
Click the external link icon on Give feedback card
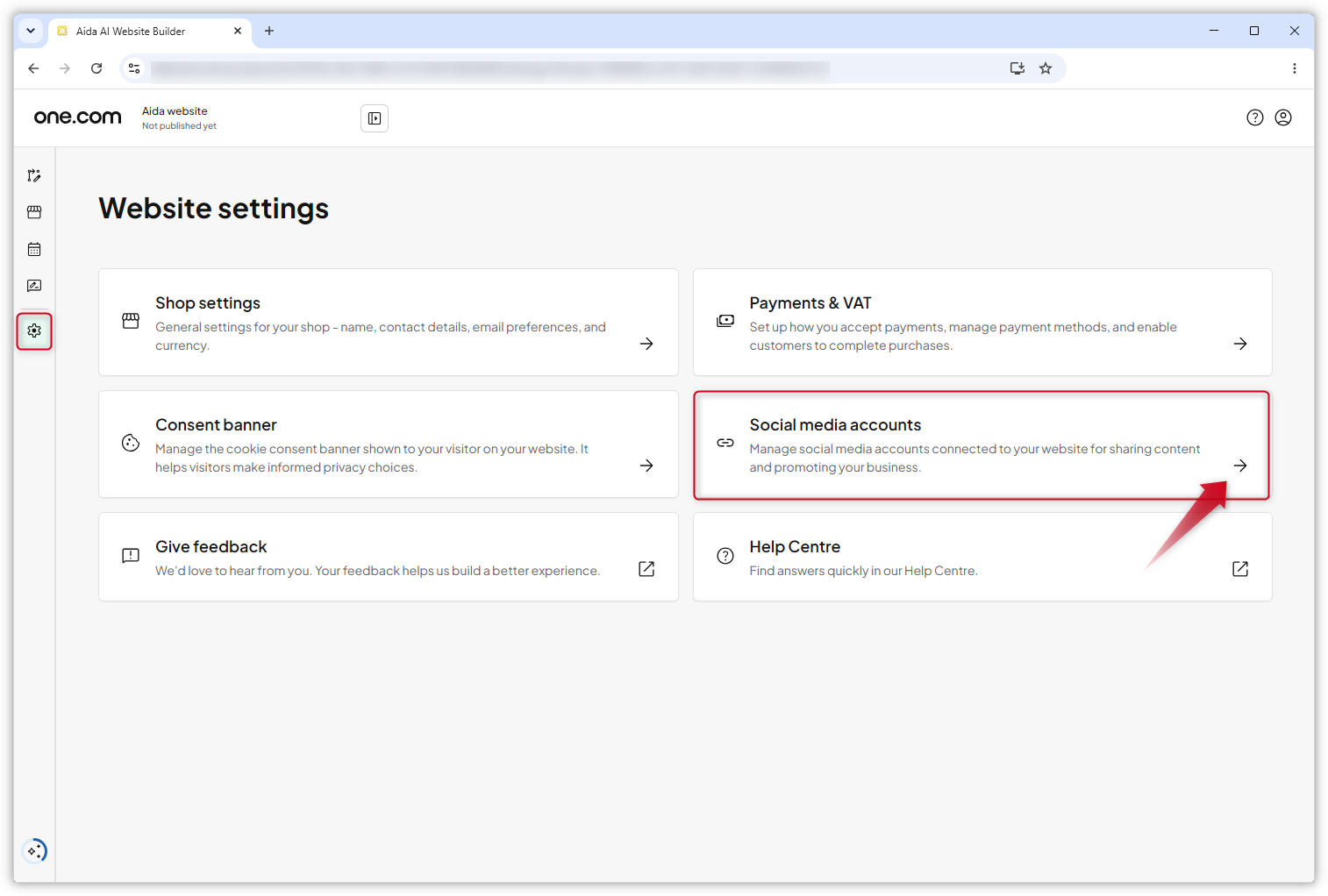point(646,569)
